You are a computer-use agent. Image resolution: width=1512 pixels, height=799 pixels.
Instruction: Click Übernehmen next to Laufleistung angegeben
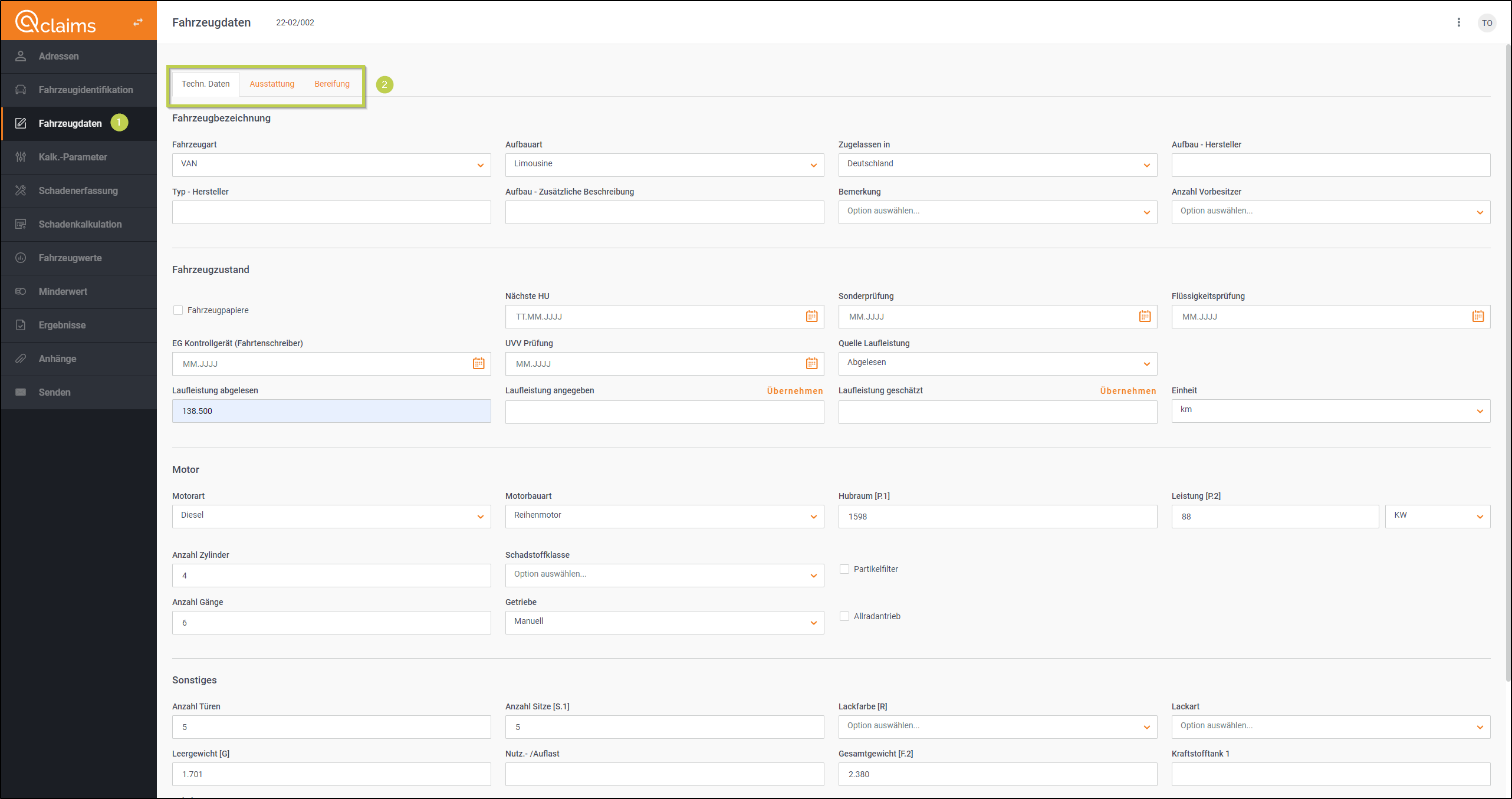[794, 391]
